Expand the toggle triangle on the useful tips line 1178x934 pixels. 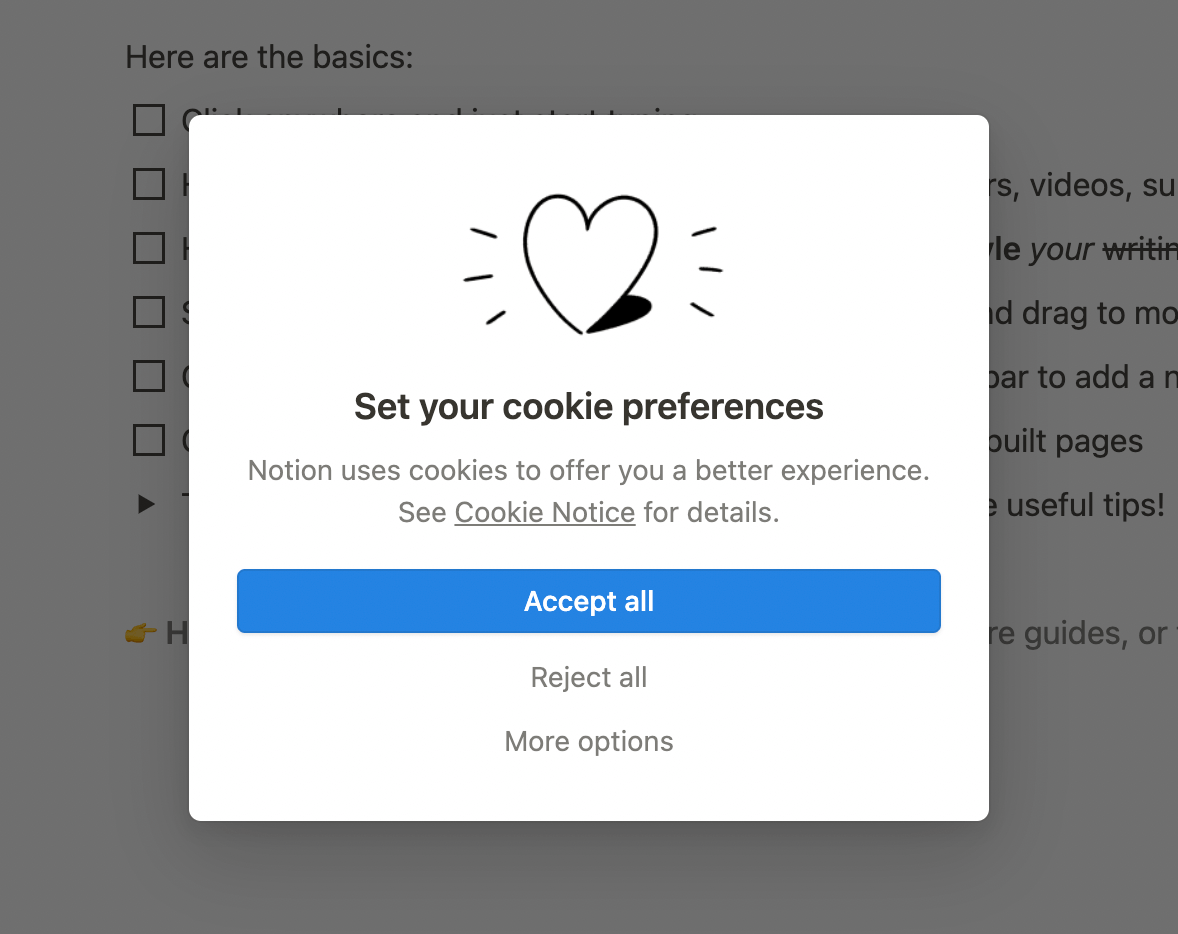pos(147,504)
